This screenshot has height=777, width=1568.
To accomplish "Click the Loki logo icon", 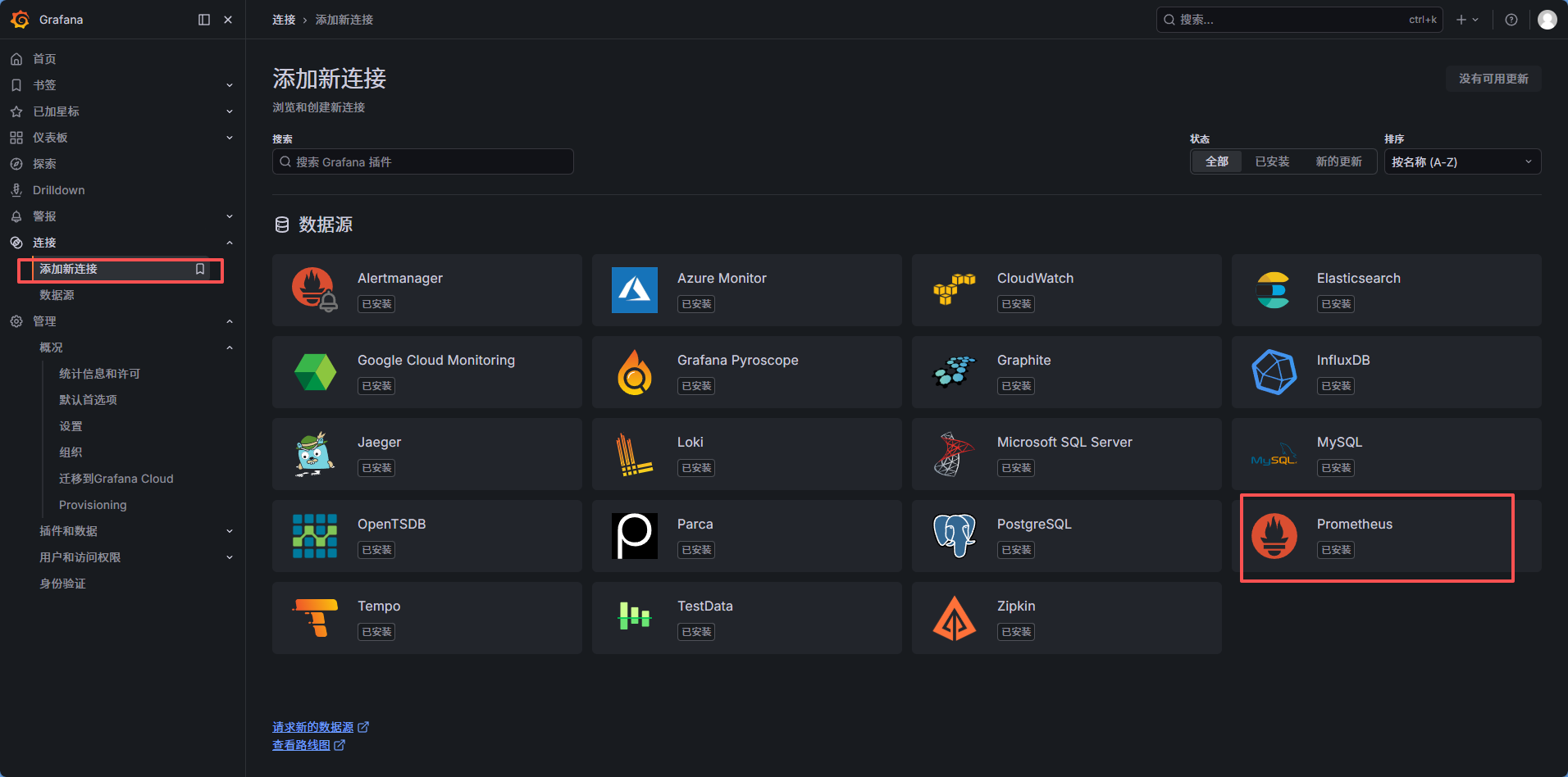I will [635, 454].
